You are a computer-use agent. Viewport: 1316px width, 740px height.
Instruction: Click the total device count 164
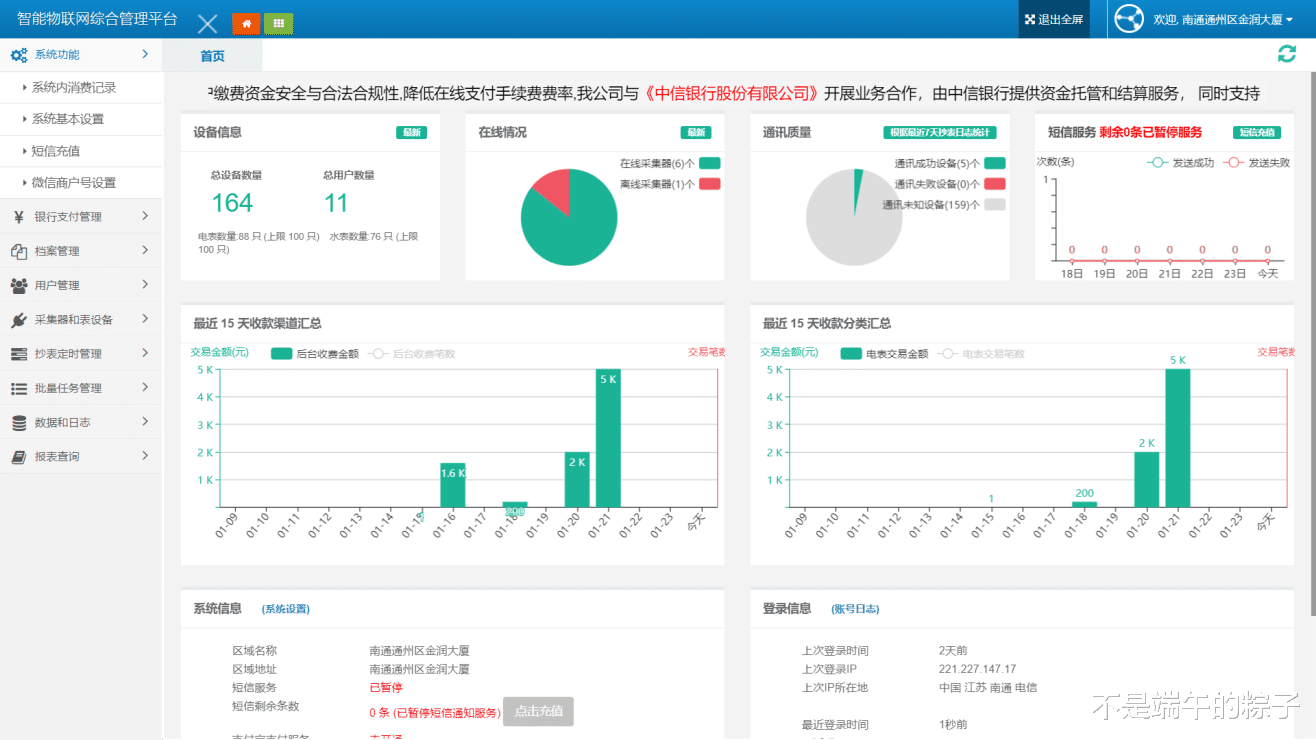(232, 203)
